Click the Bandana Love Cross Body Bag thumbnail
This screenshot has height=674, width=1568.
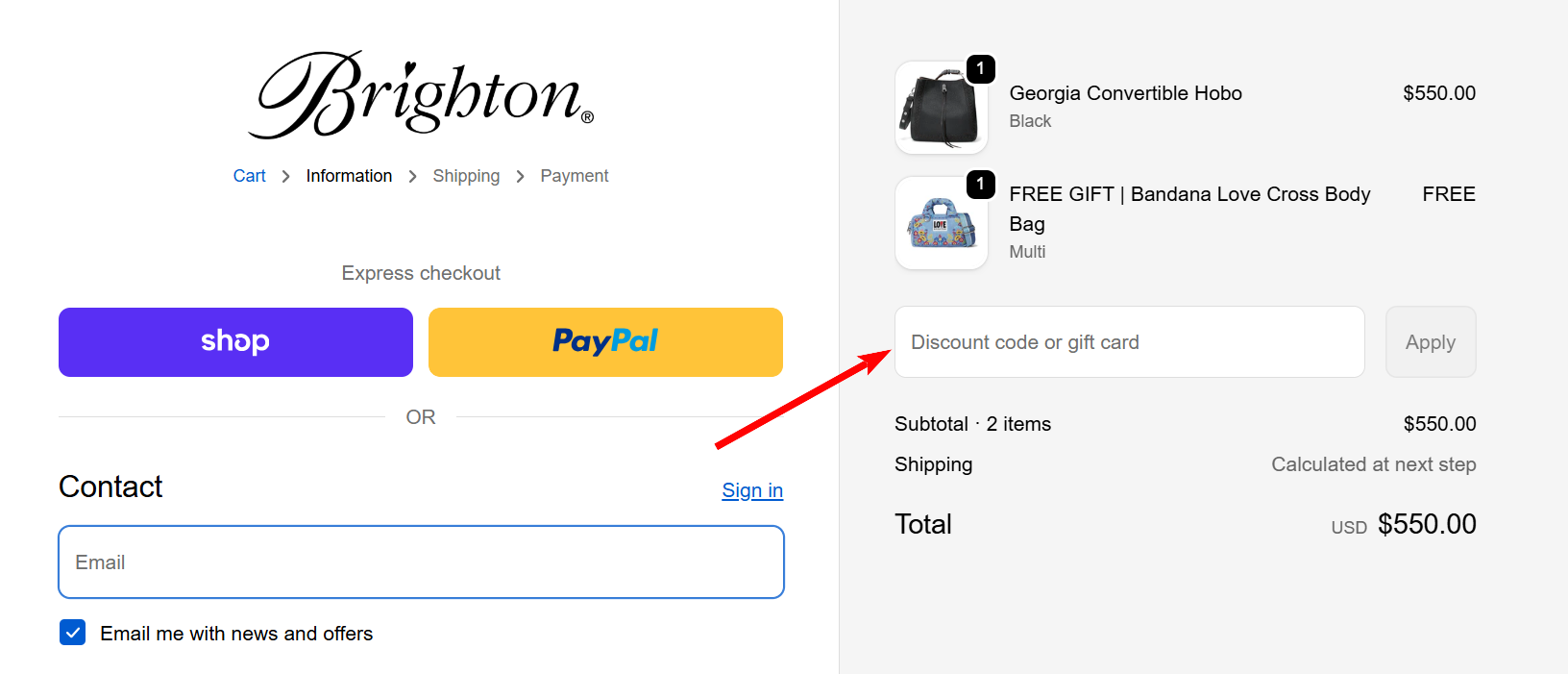click(940, 223)
